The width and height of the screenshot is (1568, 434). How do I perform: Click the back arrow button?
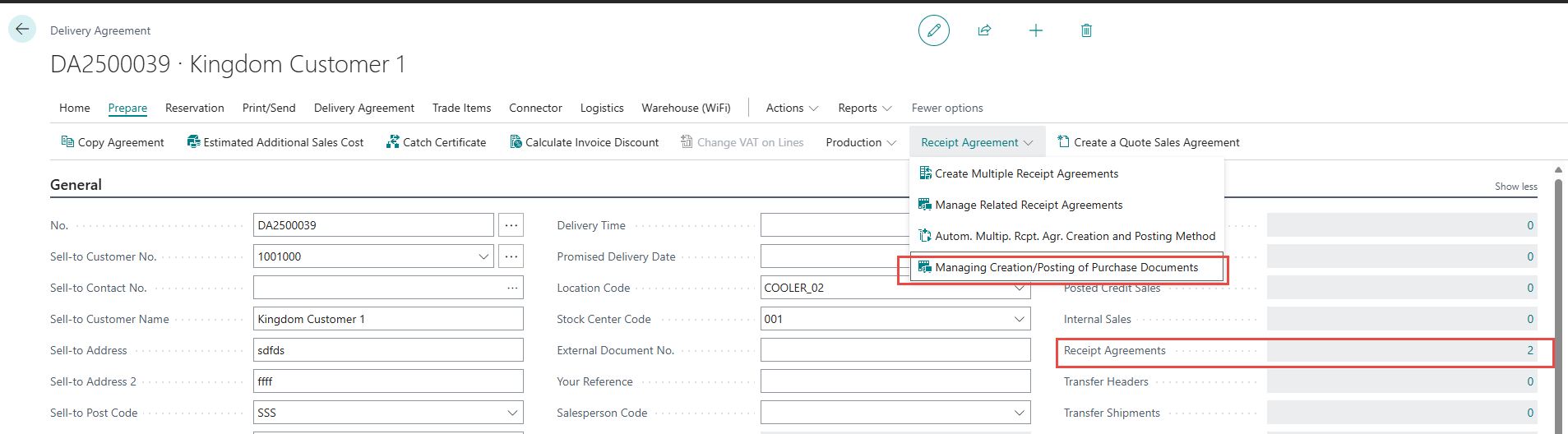click(22, 29)
